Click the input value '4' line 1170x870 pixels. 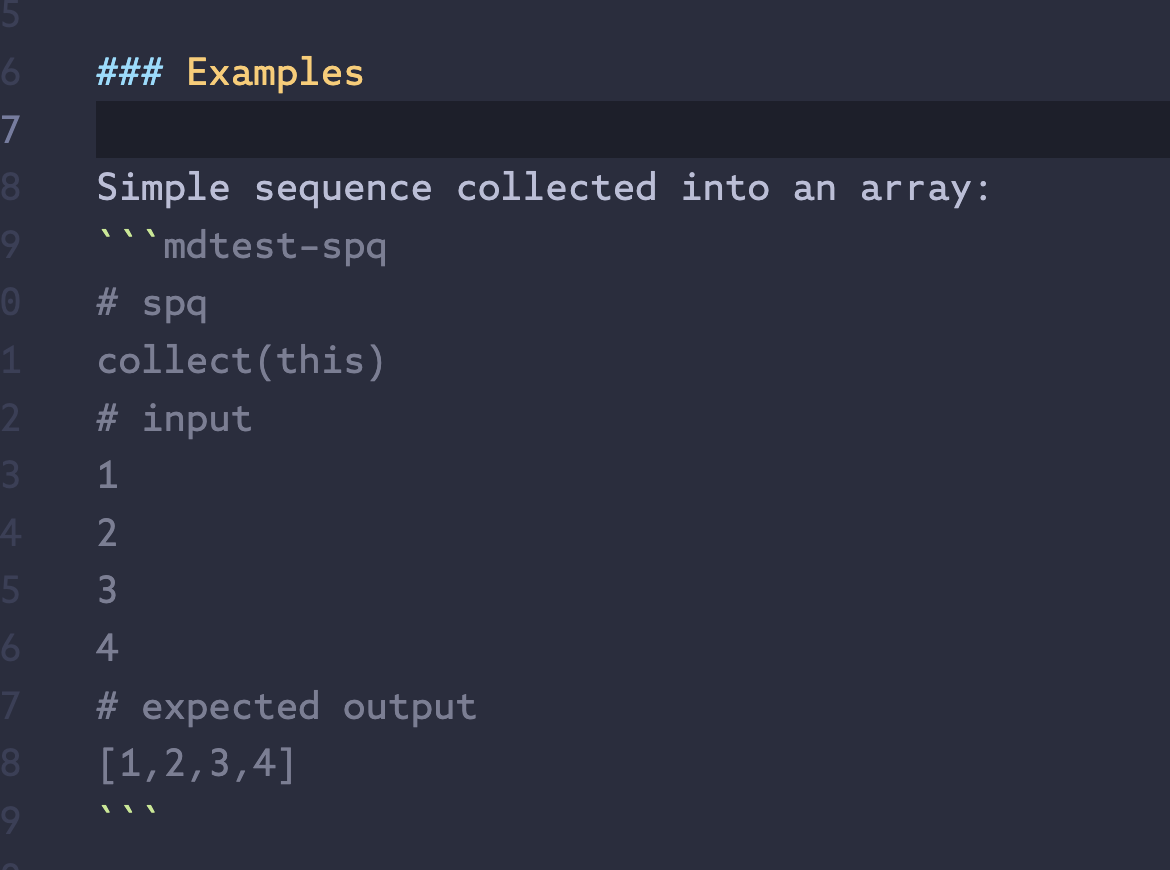[x=107, y=648]
